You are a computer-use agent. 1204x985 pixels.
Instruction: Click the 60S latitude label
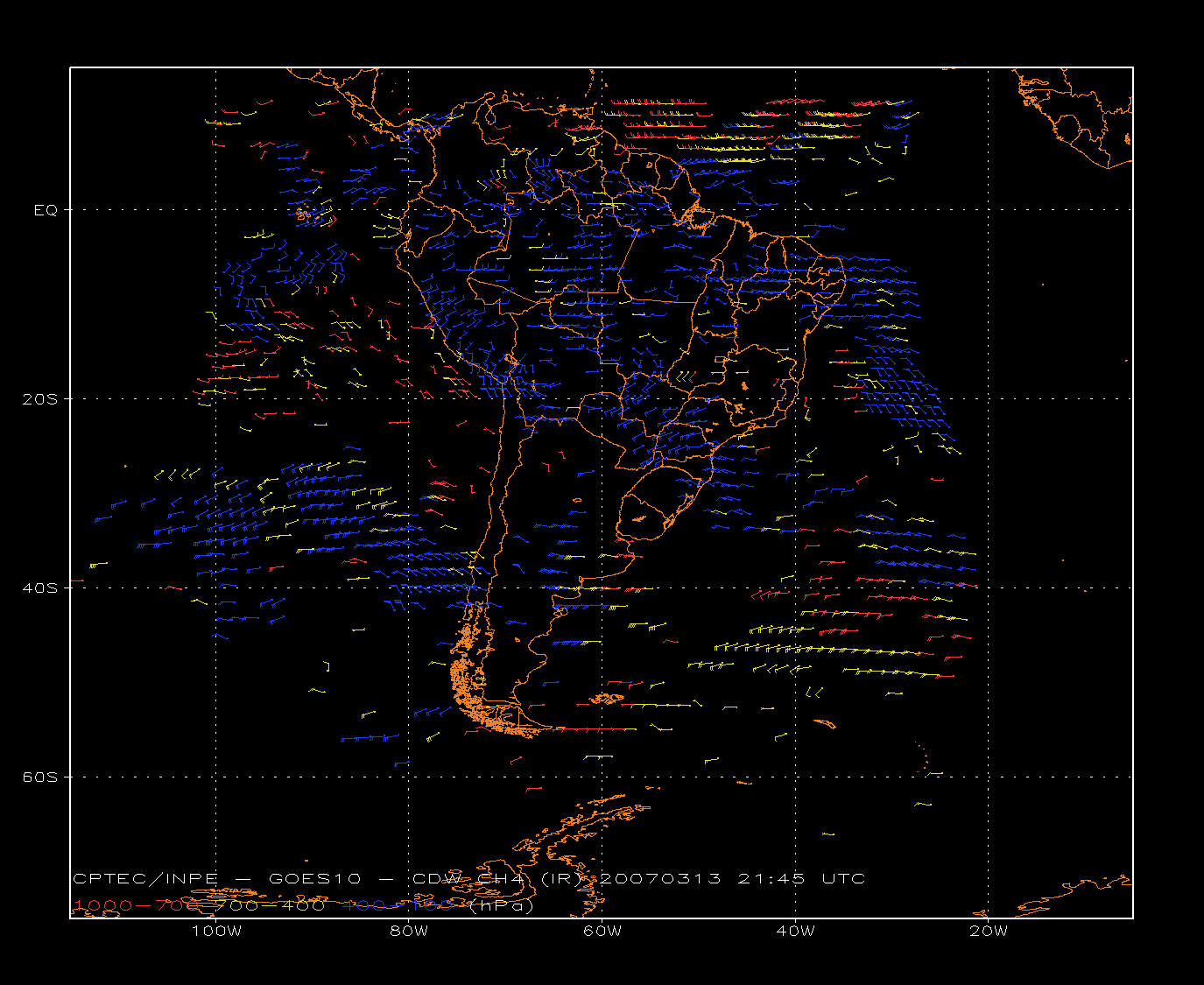(x=40, y=777)
